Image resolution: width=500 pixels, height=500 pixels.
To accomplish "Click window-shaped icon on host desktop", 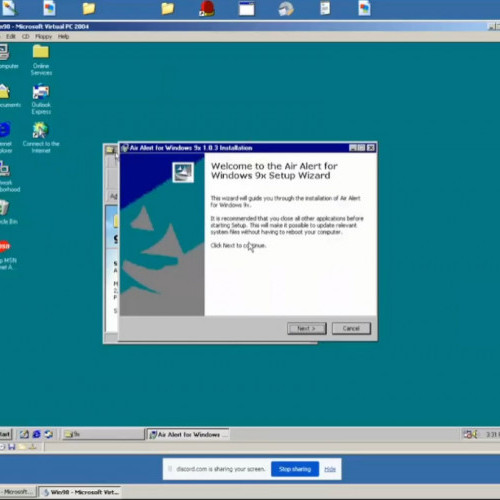I will (247, 8).
